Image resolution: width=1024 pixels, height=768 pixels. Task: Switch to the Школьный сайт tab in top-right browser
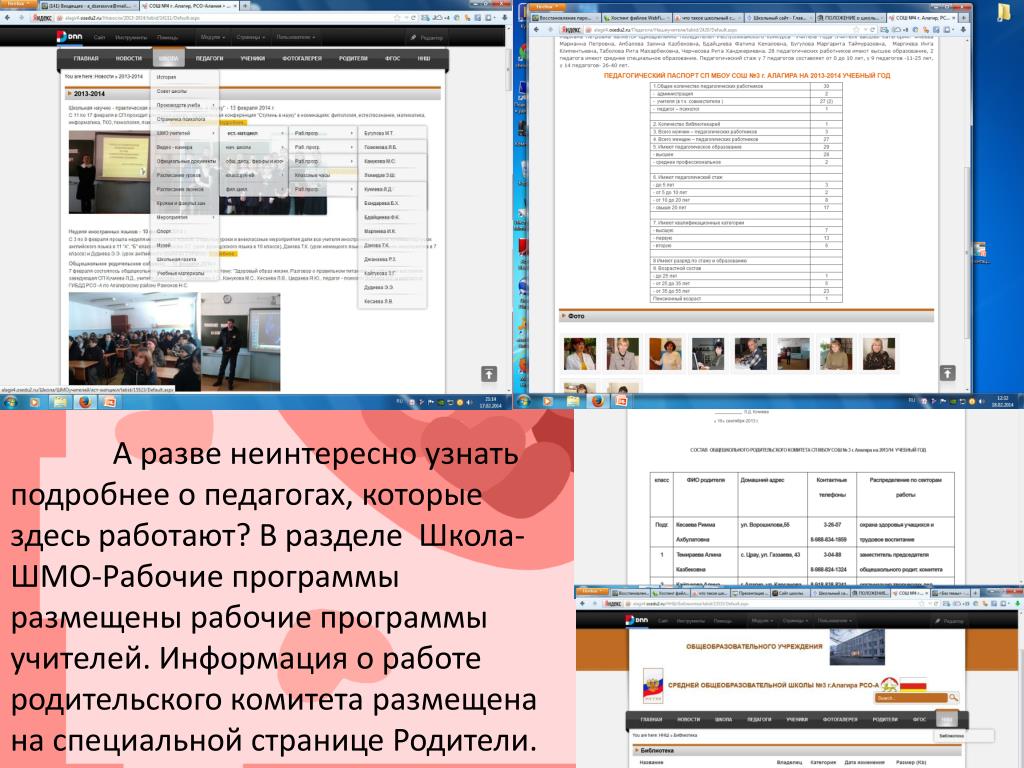[779, 18]
